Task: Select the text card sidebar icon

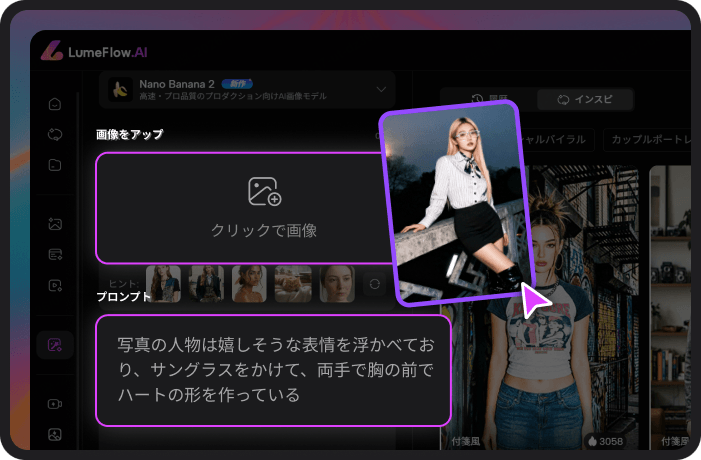Action: [x=55, y=254]
